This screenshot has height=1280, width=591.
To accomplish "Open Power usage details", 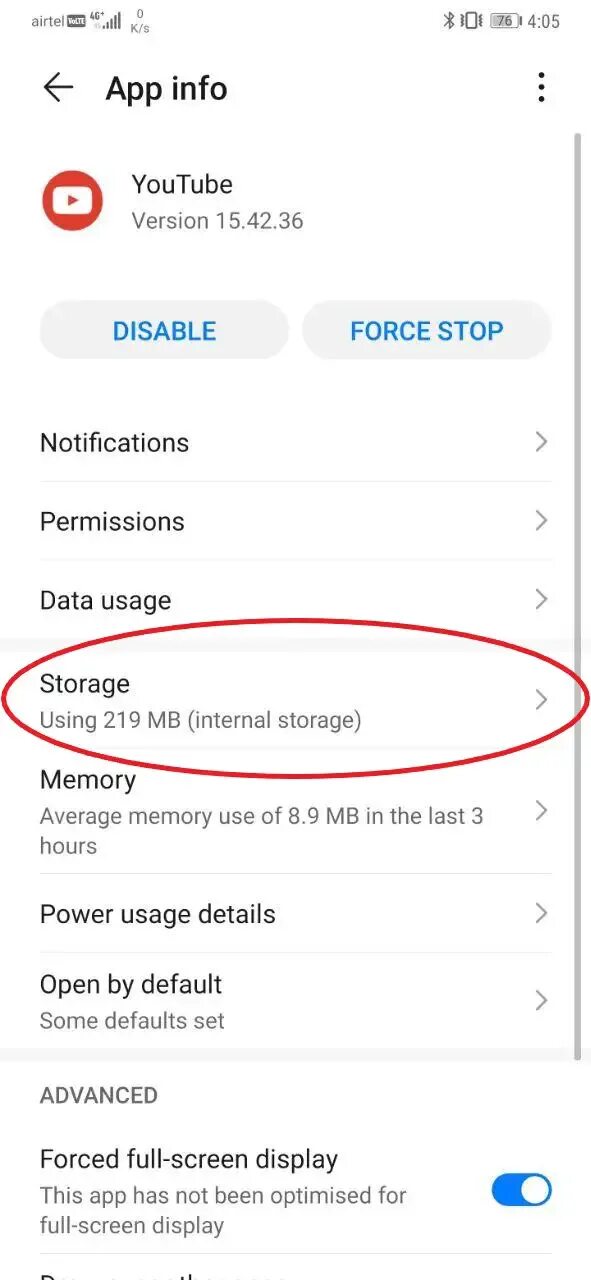I will click(295, 913).
